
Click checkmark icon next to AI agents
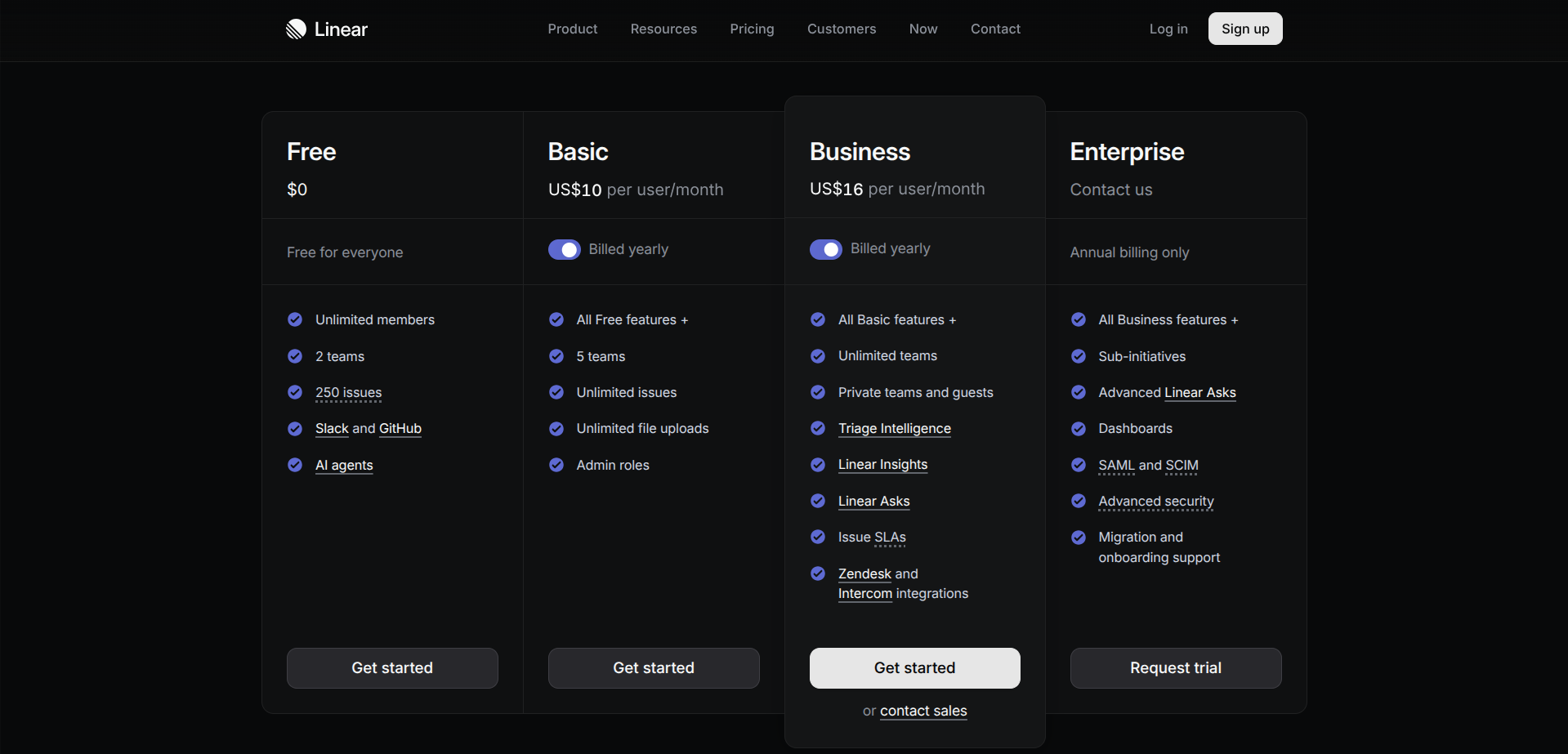[x=295, y=465]
